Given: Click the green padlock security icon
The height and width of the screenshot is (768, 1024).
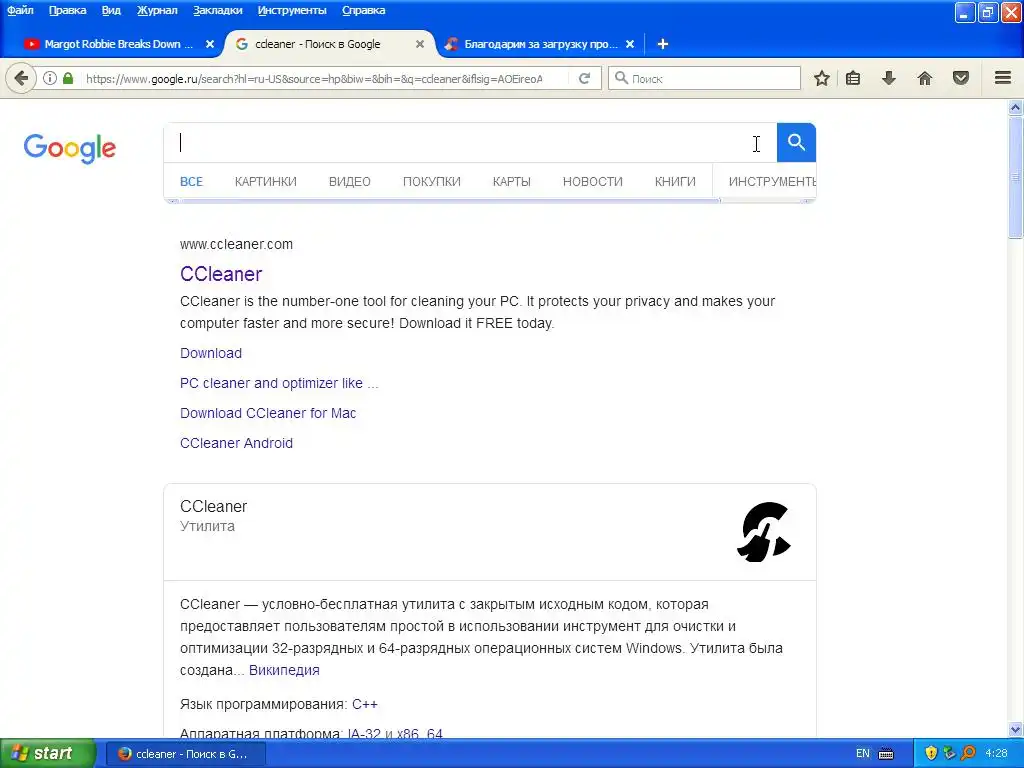Looking at the screenshot, I should pyautogui.click(x=68, y=78).
